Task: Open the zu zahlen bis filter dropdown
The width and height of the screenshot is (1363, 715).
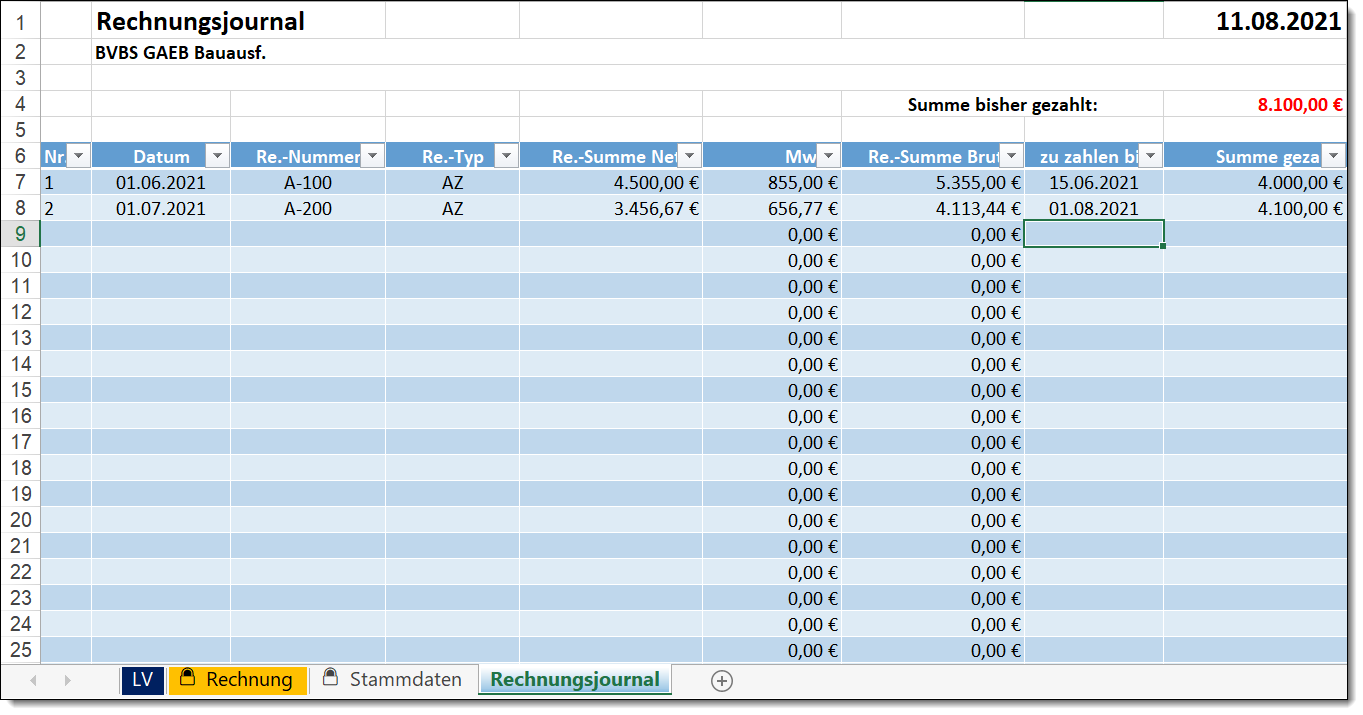Action: (x=1150, y=156)
